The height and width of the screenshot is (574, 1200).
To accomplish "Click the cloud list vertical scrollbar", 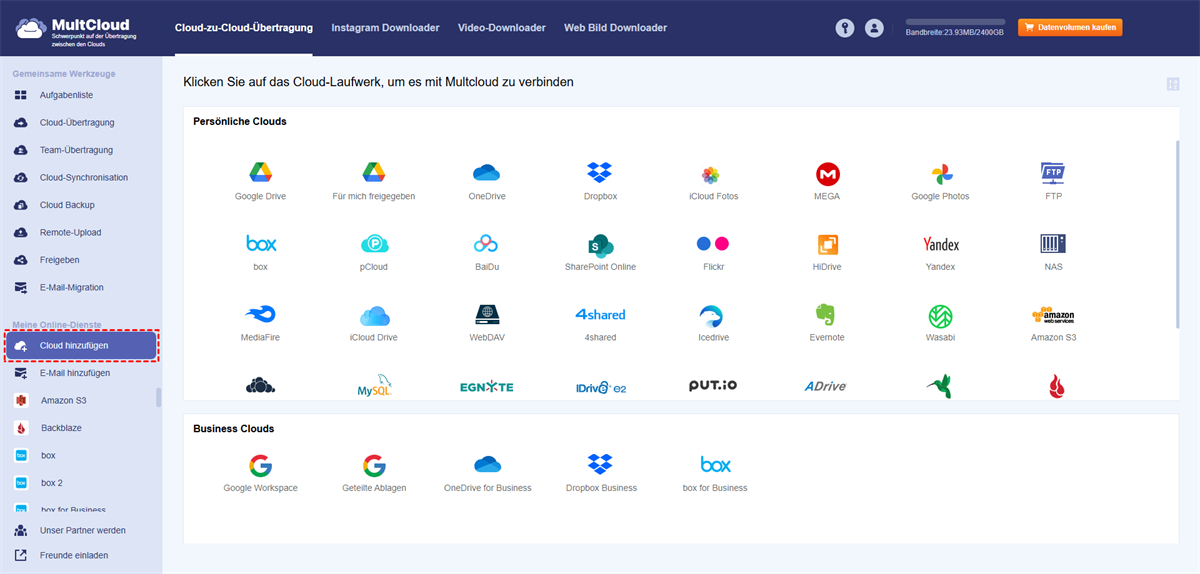I will coord(1176,232).
